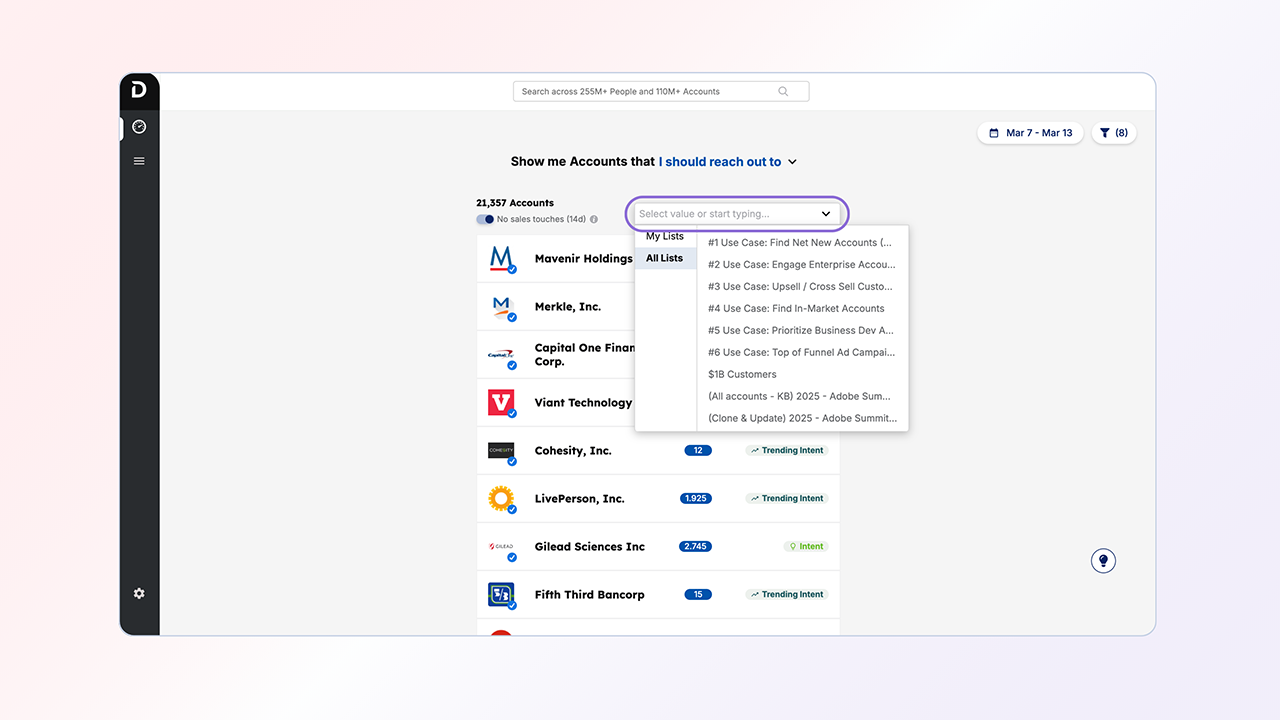Click the Trending Intent tag on Cohesity row
Screen dimensions: 1280x720
pos(787,451)
